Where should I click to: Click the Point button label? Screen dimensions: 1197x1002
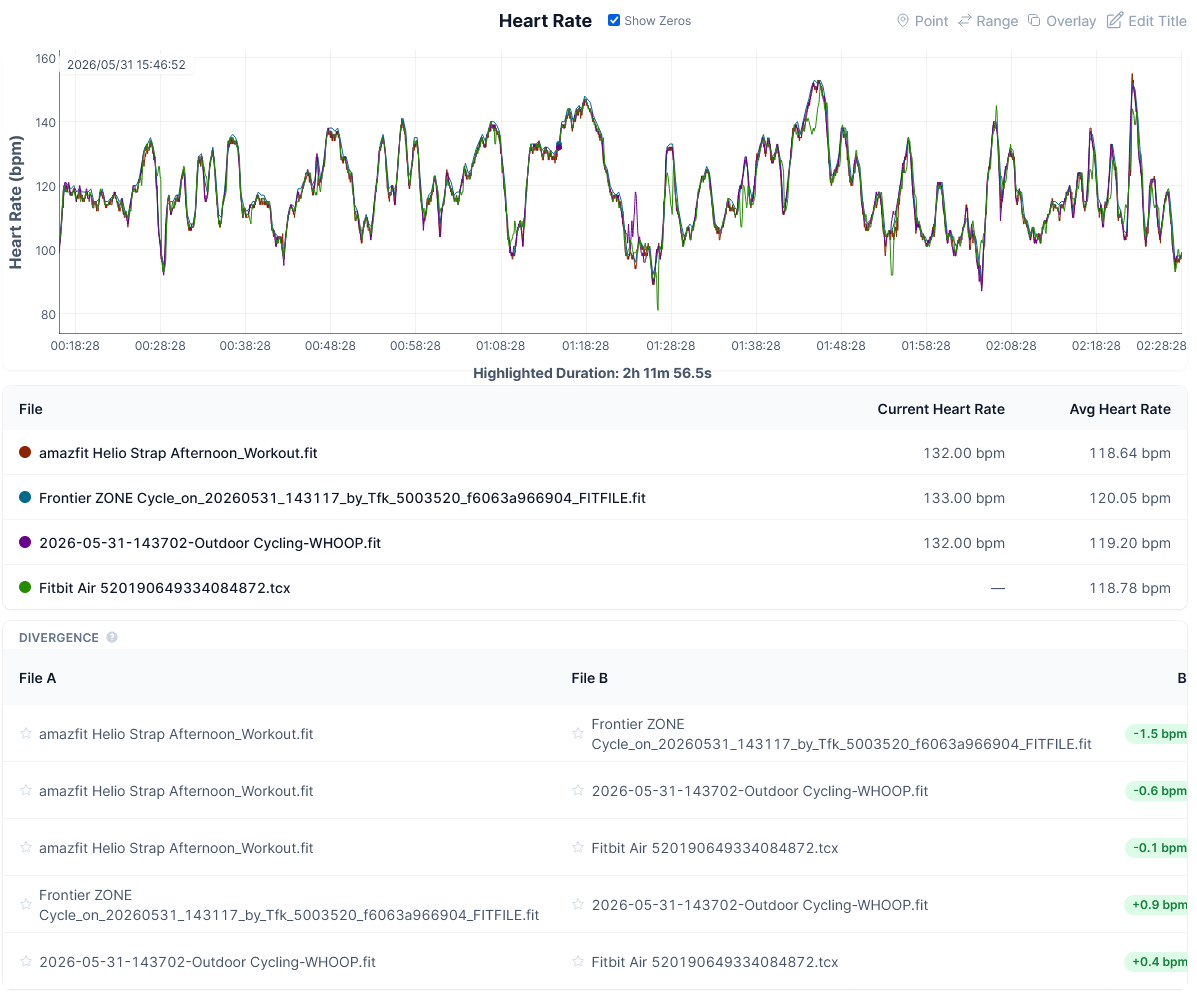pyautogui.click(x=931, y=21)
